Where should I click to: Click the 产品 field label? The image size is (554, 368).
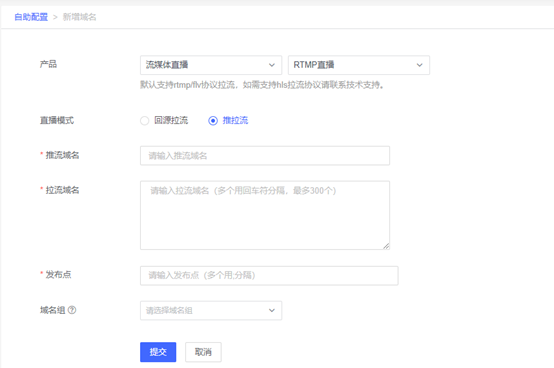tap(48, 64)
